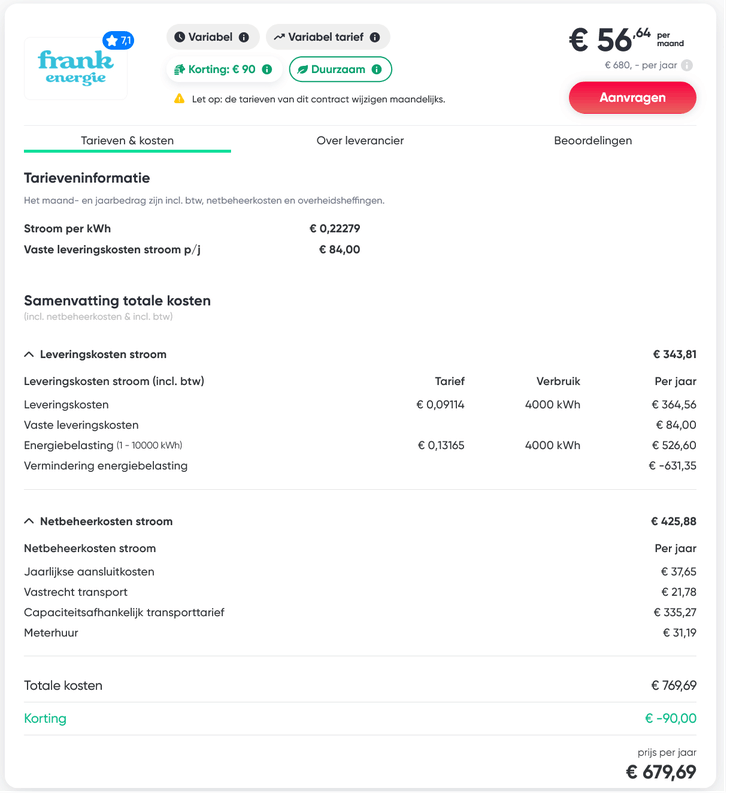Click the Frank Energie logo

(x=76, y=69)
